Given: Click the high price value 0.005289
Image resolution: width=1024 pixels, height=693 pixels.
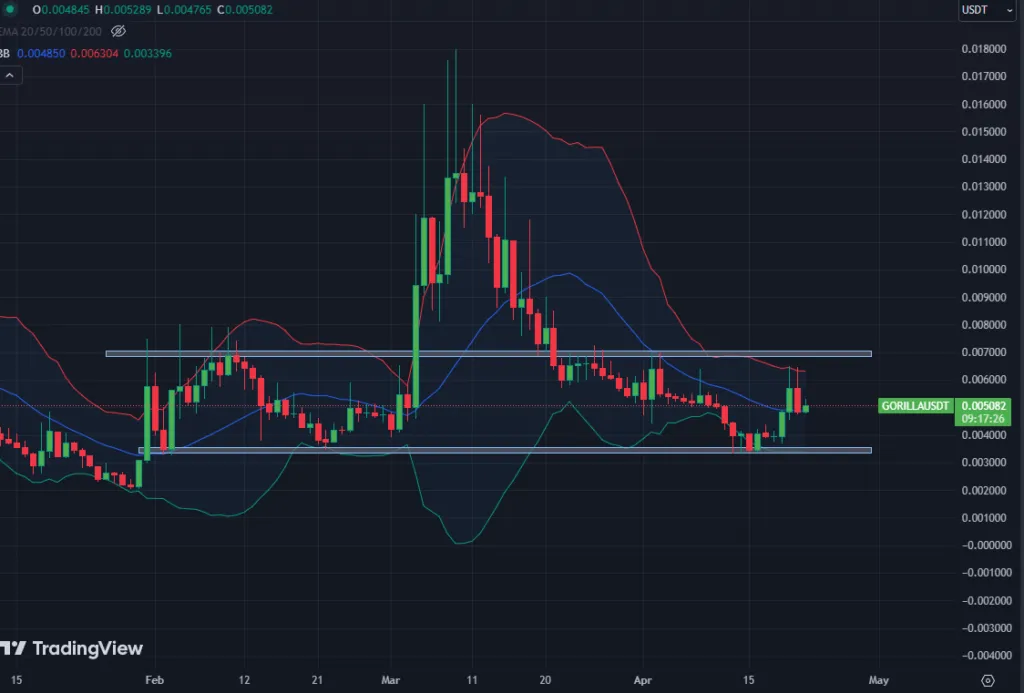Looking at the screenshot, I should 128,10.
